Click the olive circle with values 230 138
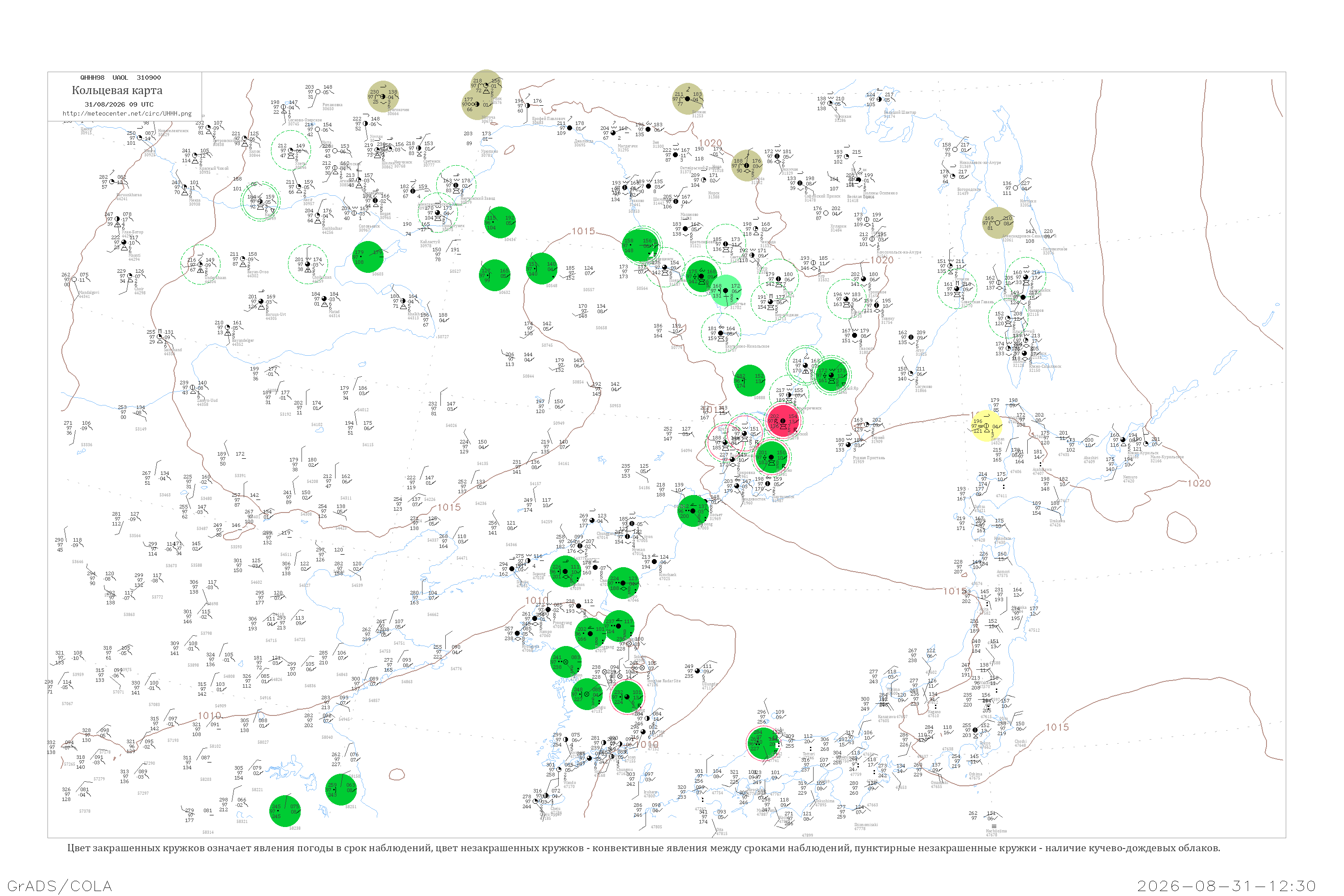 tap(383, 96)
